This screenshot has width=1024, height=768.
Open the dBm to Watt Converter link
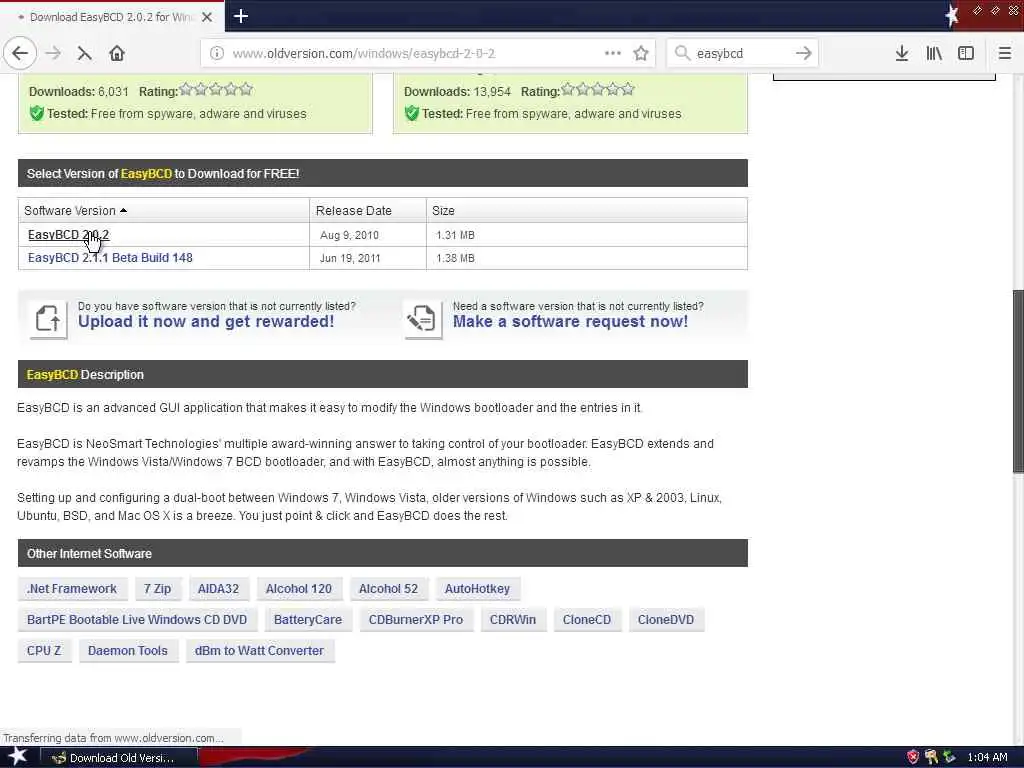coord(259,650)
